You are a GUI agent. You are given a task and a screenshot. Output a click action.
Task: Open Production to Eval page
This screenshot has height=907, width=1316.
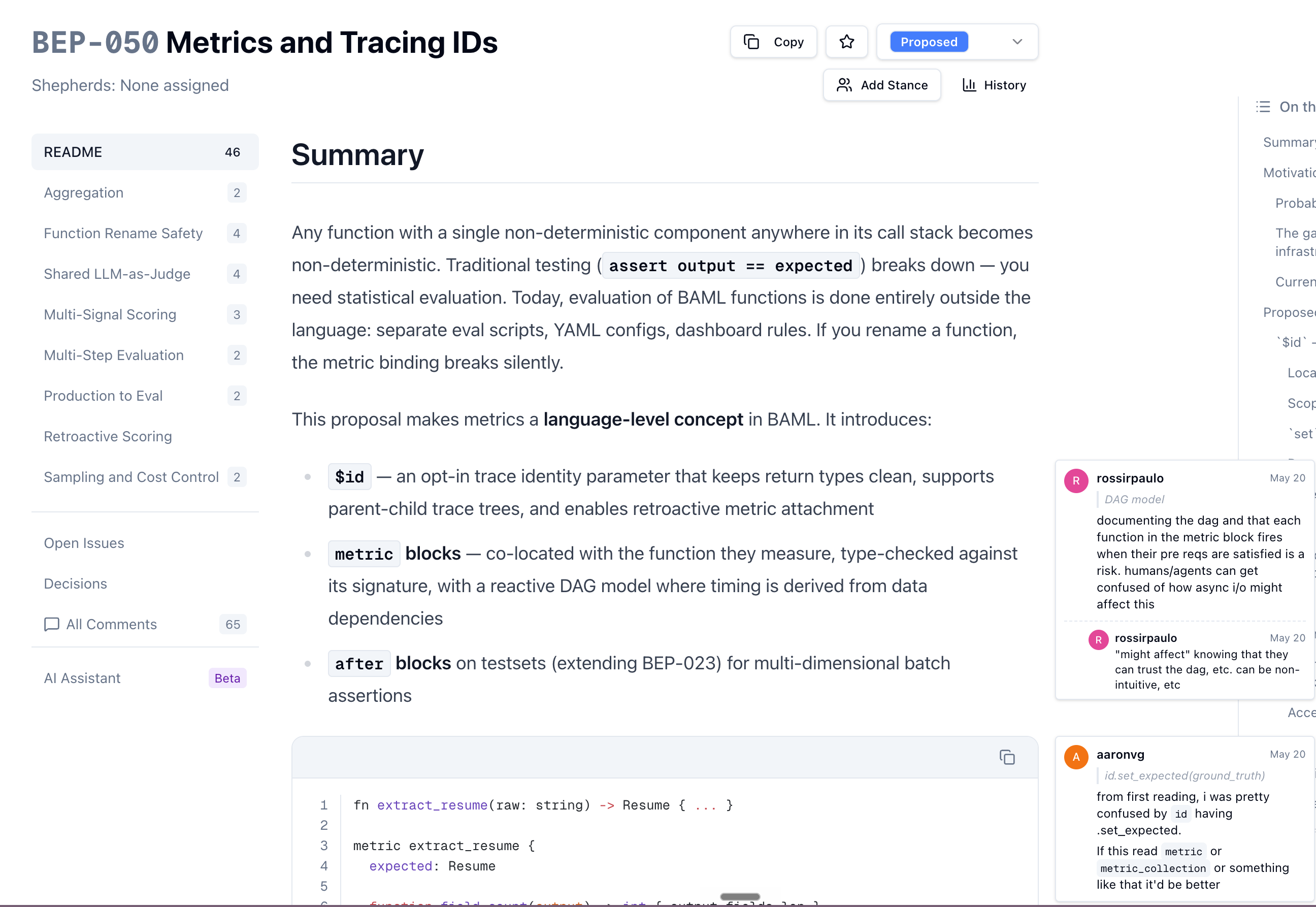point(145,396)
